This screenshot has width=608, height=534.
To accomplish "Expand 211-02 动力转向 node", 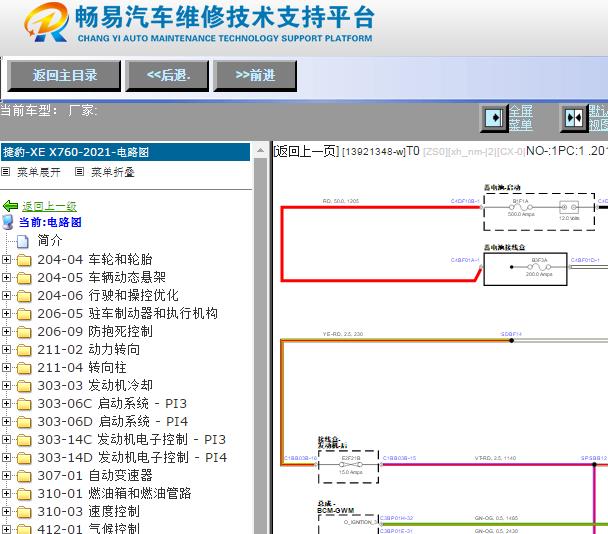I will pyautogui.click(x=6, y=349).
